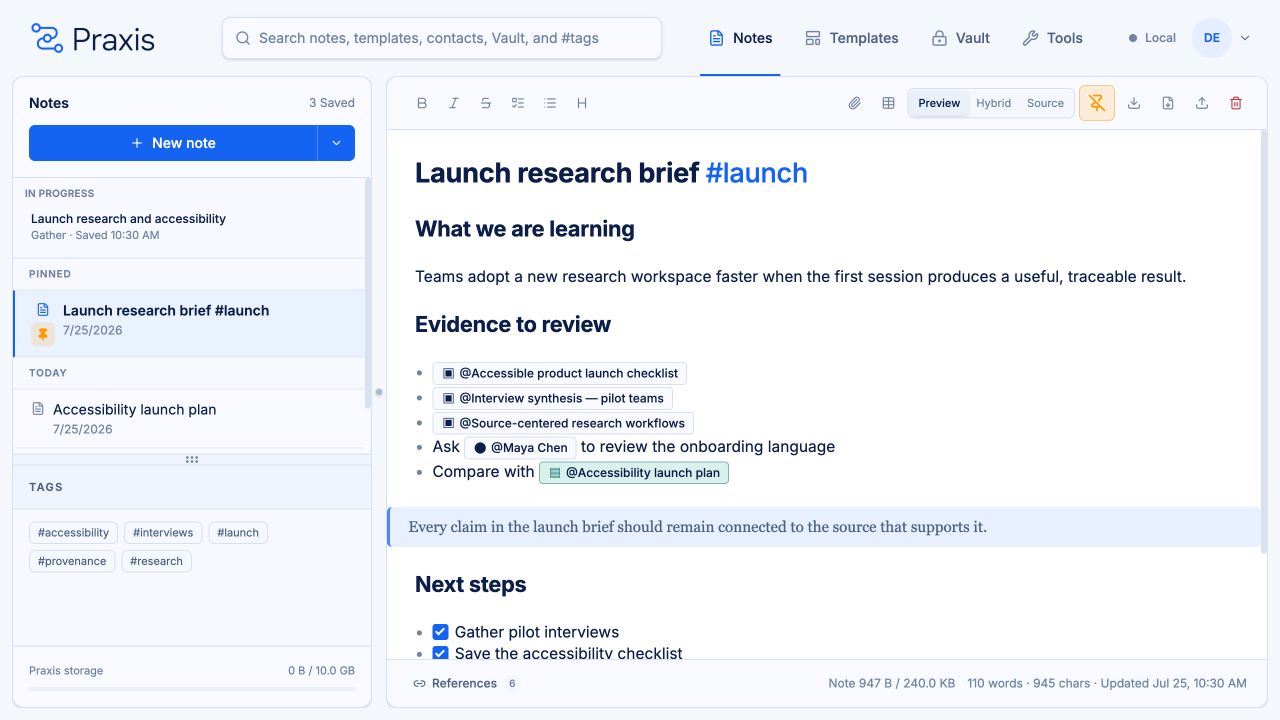Open @Interview synthesis — pilot teams reference
This screenshot has width=1280, height=720.
point(552,398)
